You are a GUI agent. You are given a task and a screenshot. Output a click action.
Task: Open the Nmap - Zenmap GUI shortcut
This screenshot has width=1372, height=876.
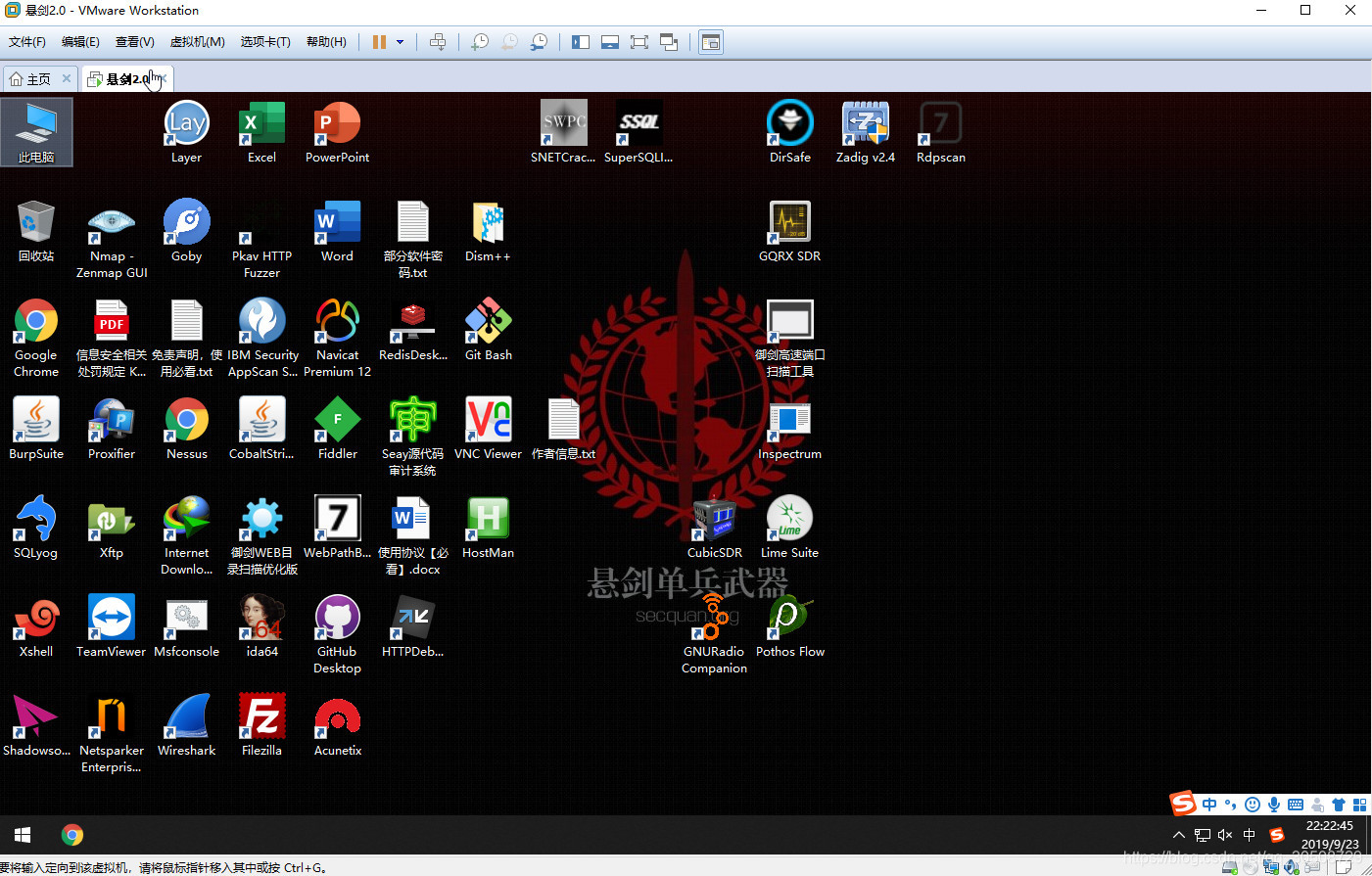click(112, 239)
